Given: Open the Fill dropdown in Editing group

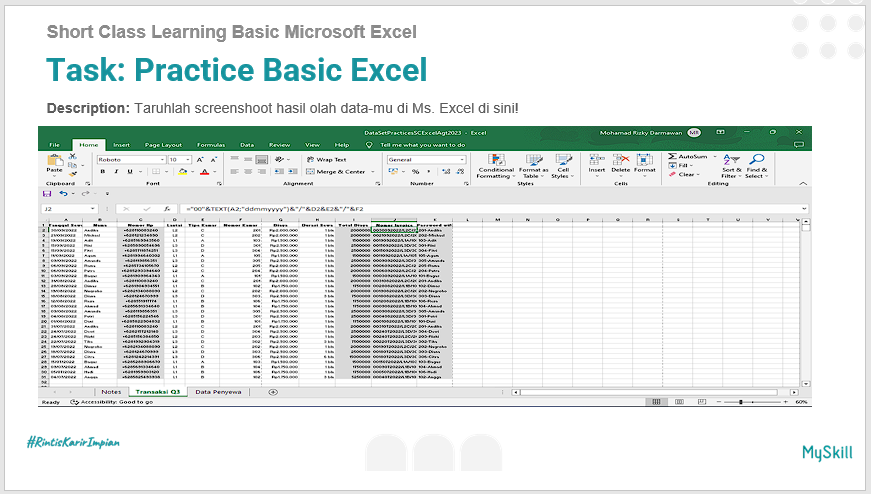Looking at the screenshot, I should [x=681, y=166].
